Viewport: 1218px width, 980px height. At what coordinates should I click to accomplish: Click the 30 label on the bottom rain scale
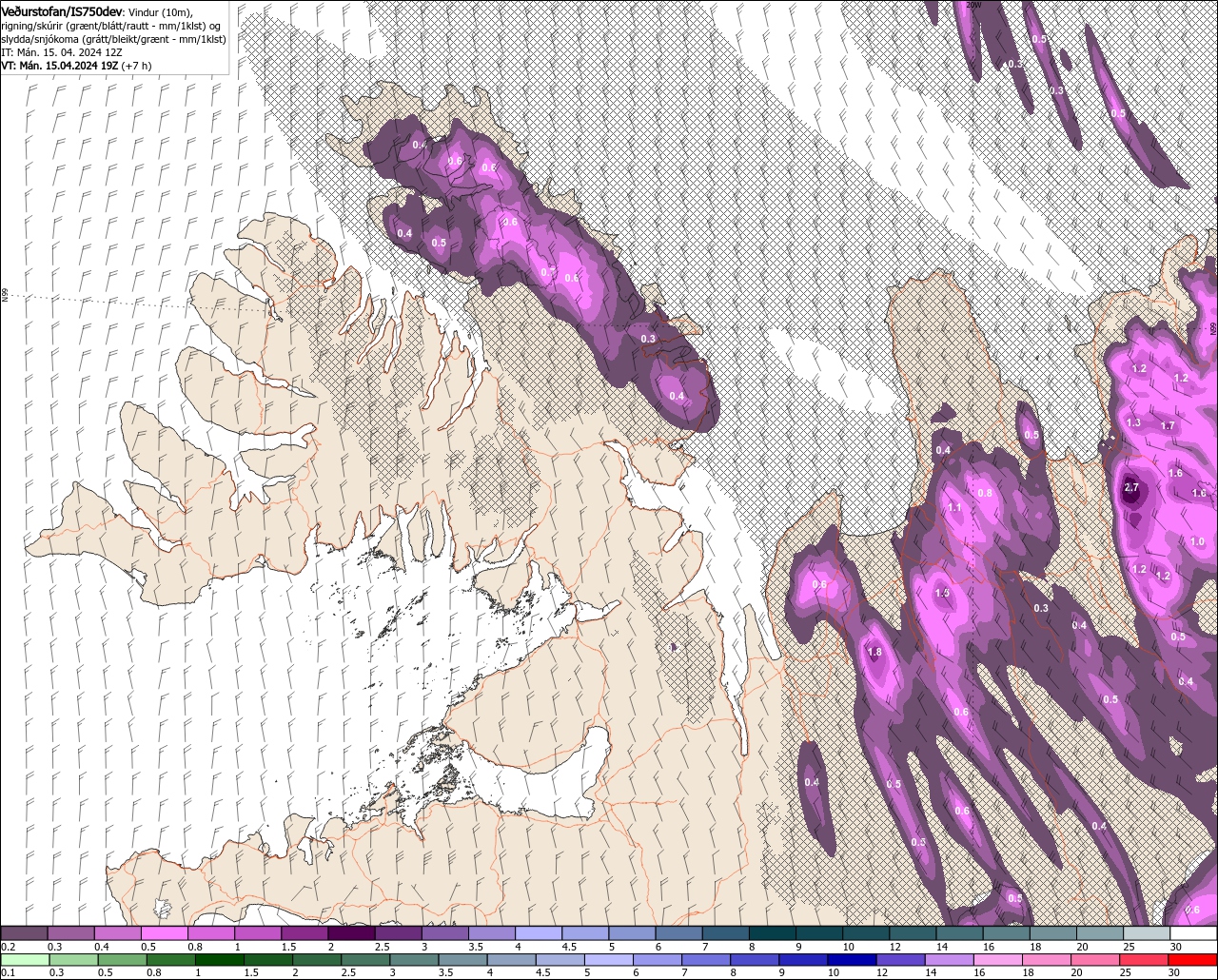[x=1174, y=972]
